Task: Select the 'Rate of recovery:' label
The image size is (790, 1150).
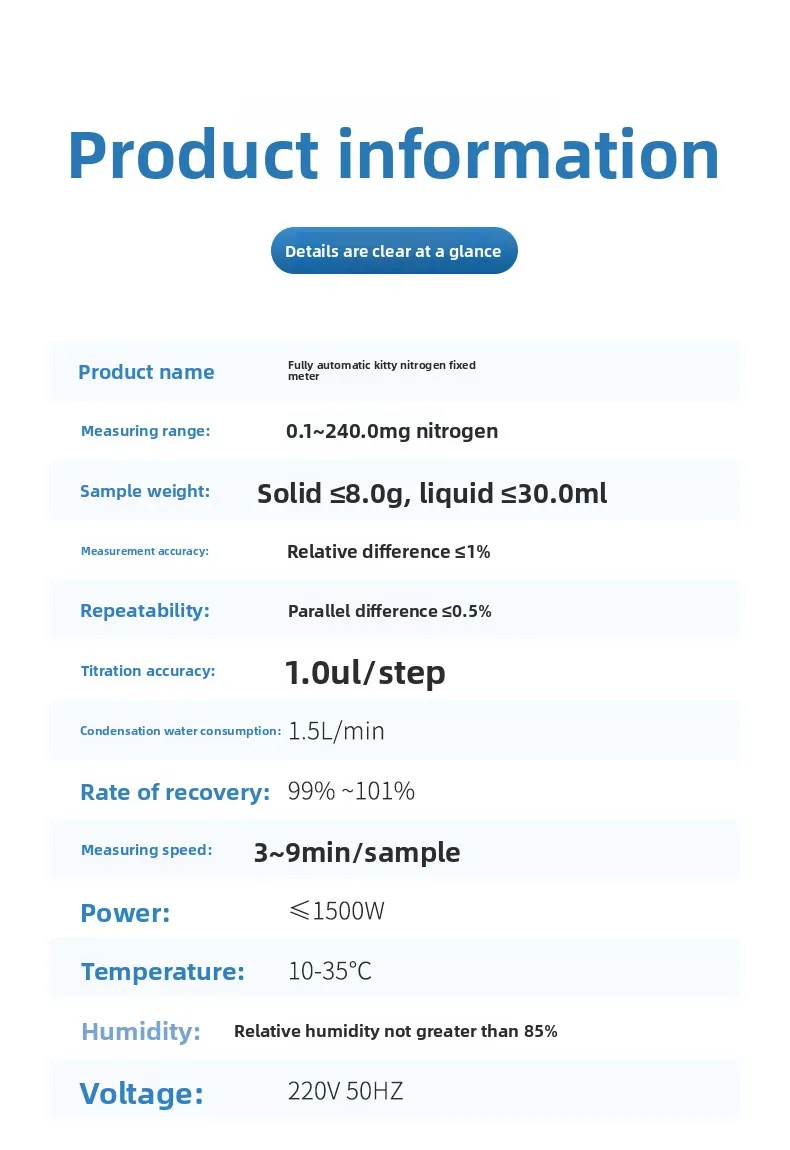Action: [x=175, y=793]
